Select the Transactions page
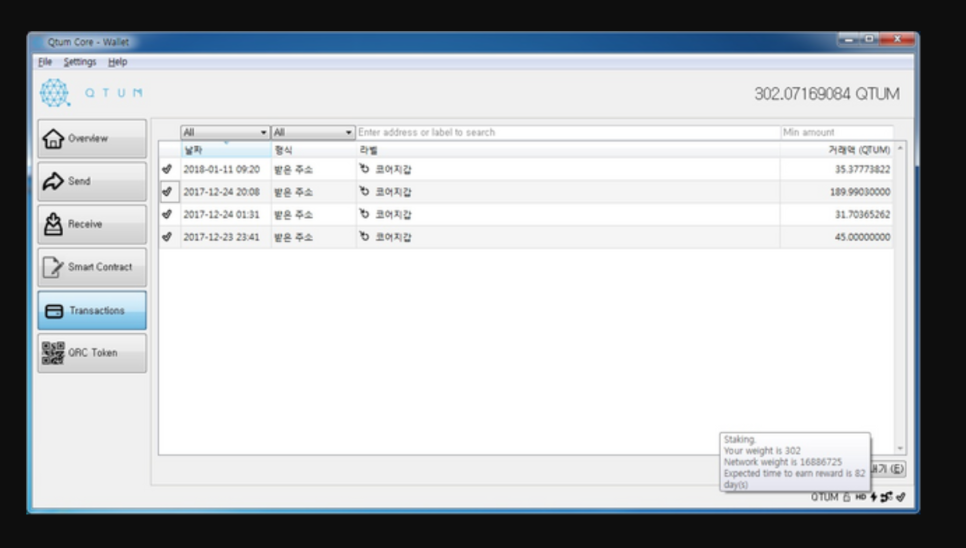966x548 pixels. point(92,310)
